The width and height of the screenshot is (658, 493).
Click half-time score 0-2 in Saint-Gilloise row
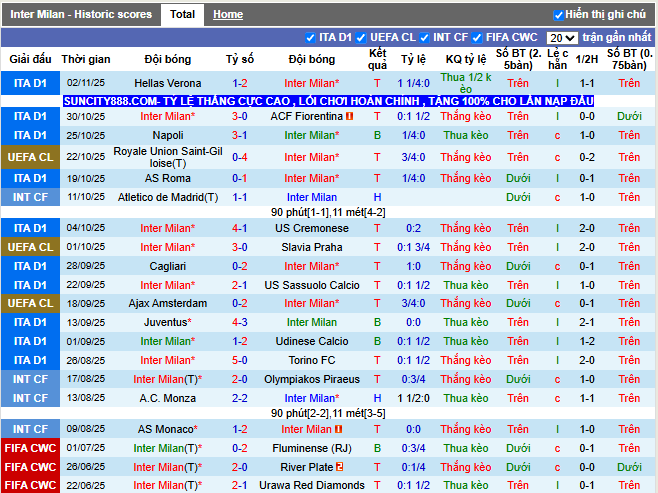click(587, 157)
